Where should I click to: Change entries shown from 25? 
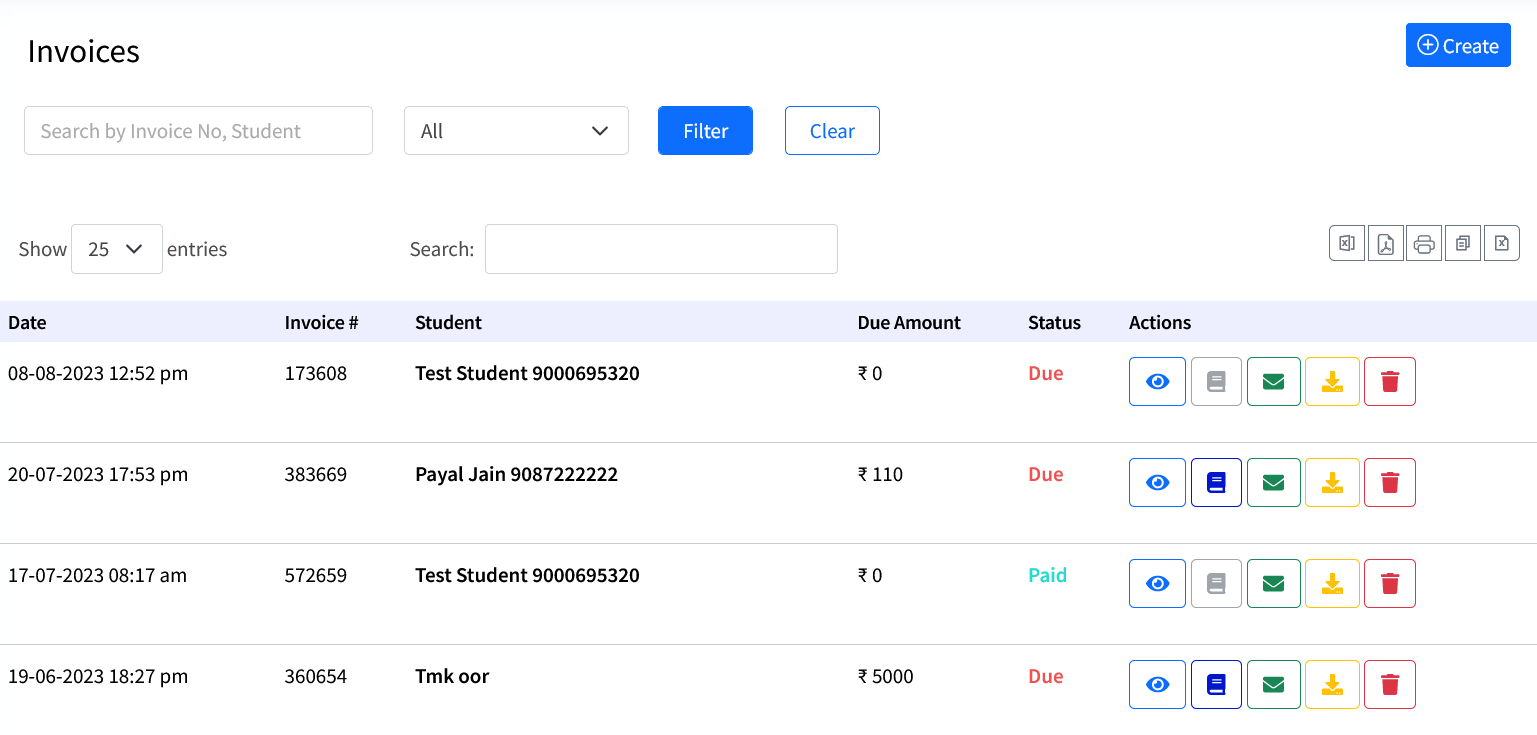point(116,248)
